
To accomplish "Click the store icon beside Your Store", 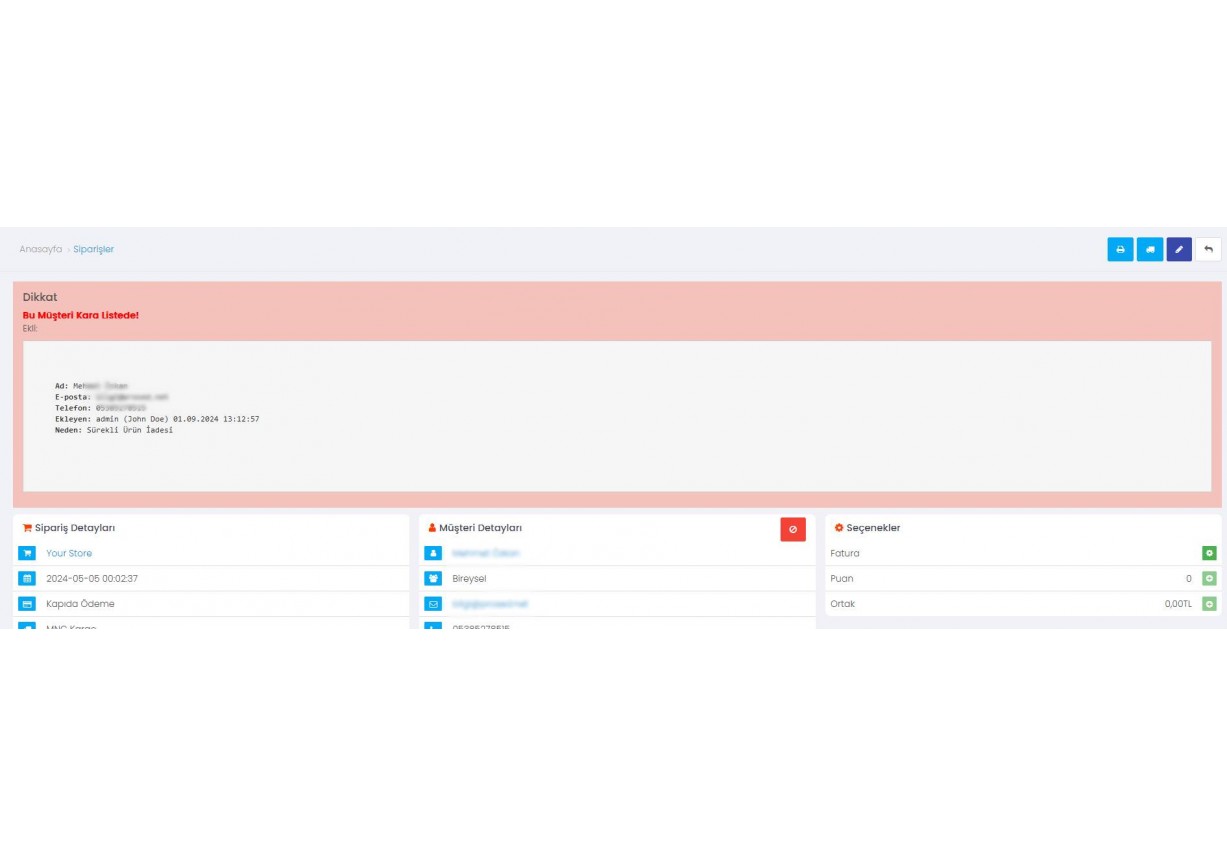I will point(25,552).
